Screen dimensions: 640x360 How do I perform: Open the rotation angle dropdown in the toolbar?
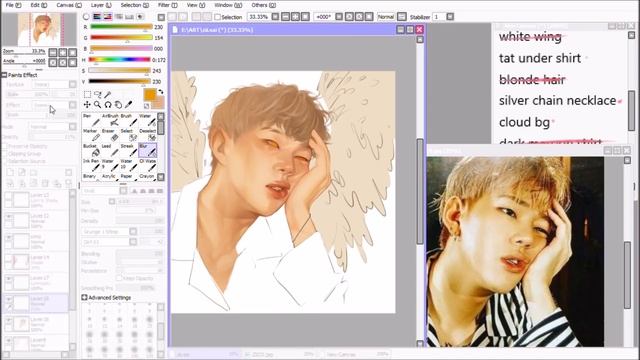point(339,17)
